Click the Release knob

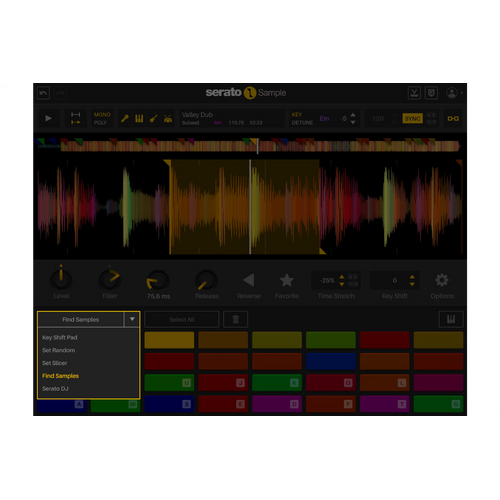(207, 280)
